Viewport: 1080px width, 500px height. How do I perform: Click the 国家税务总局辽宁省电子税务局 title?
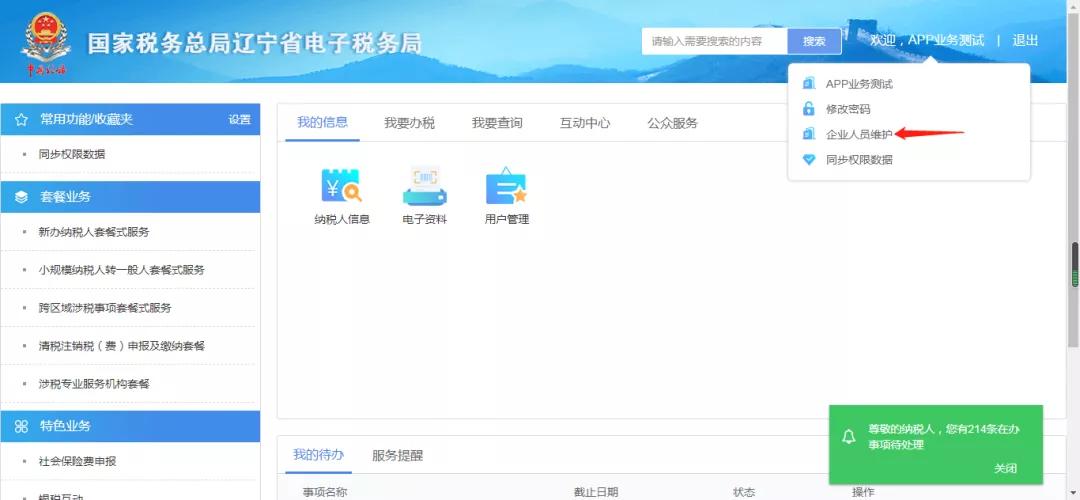pyautogui.click(x=254, y=43)
